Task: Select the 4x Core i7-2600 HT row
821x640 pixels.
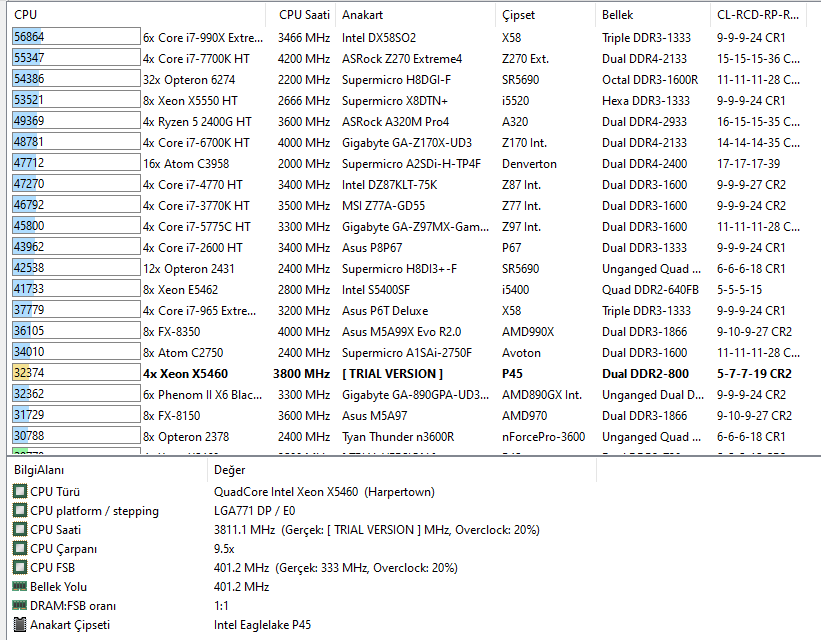Action: [410, 248]
